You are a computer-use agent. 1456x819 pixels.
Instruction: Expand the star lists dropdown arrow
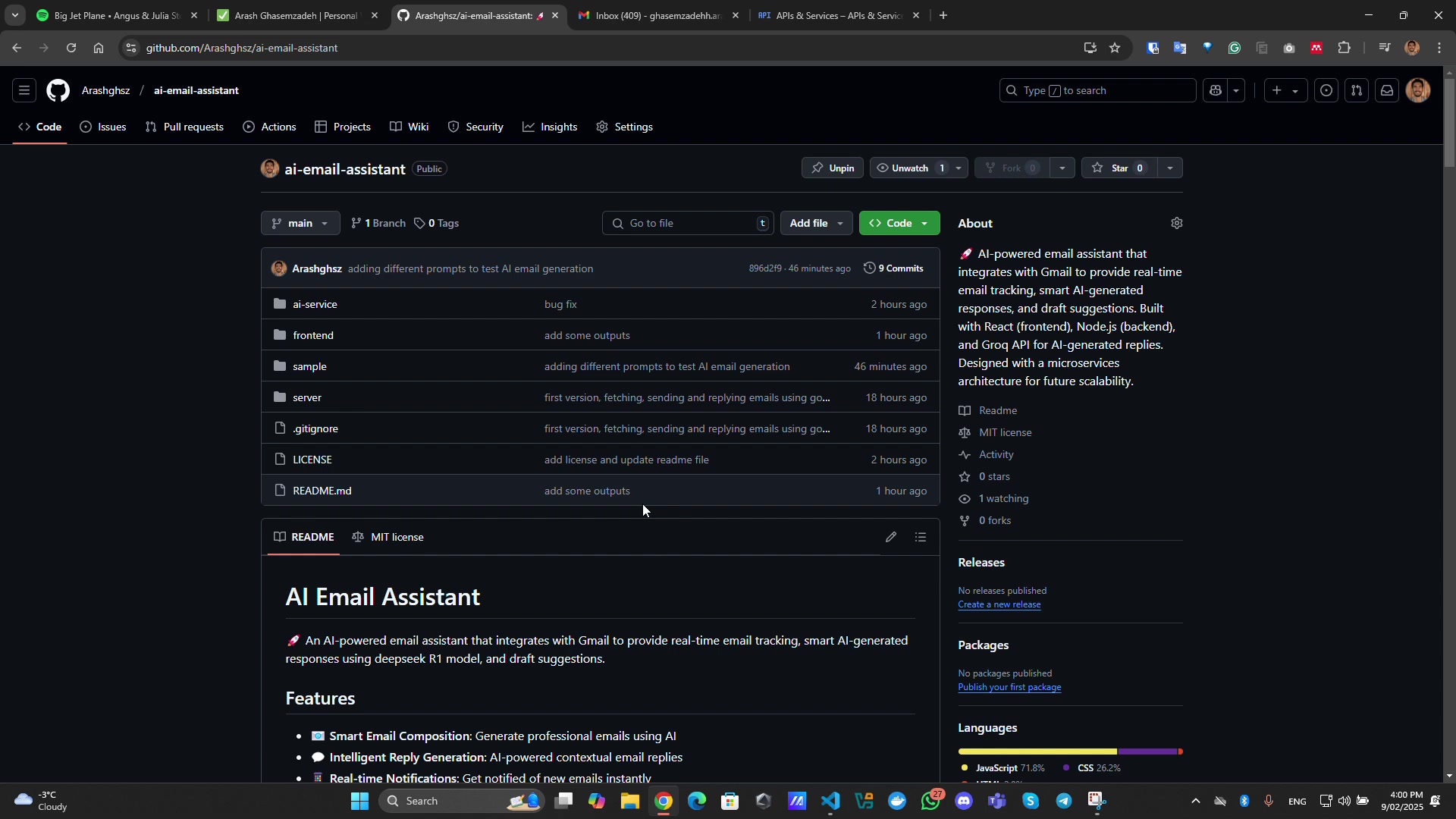(x=1170, y=168)
